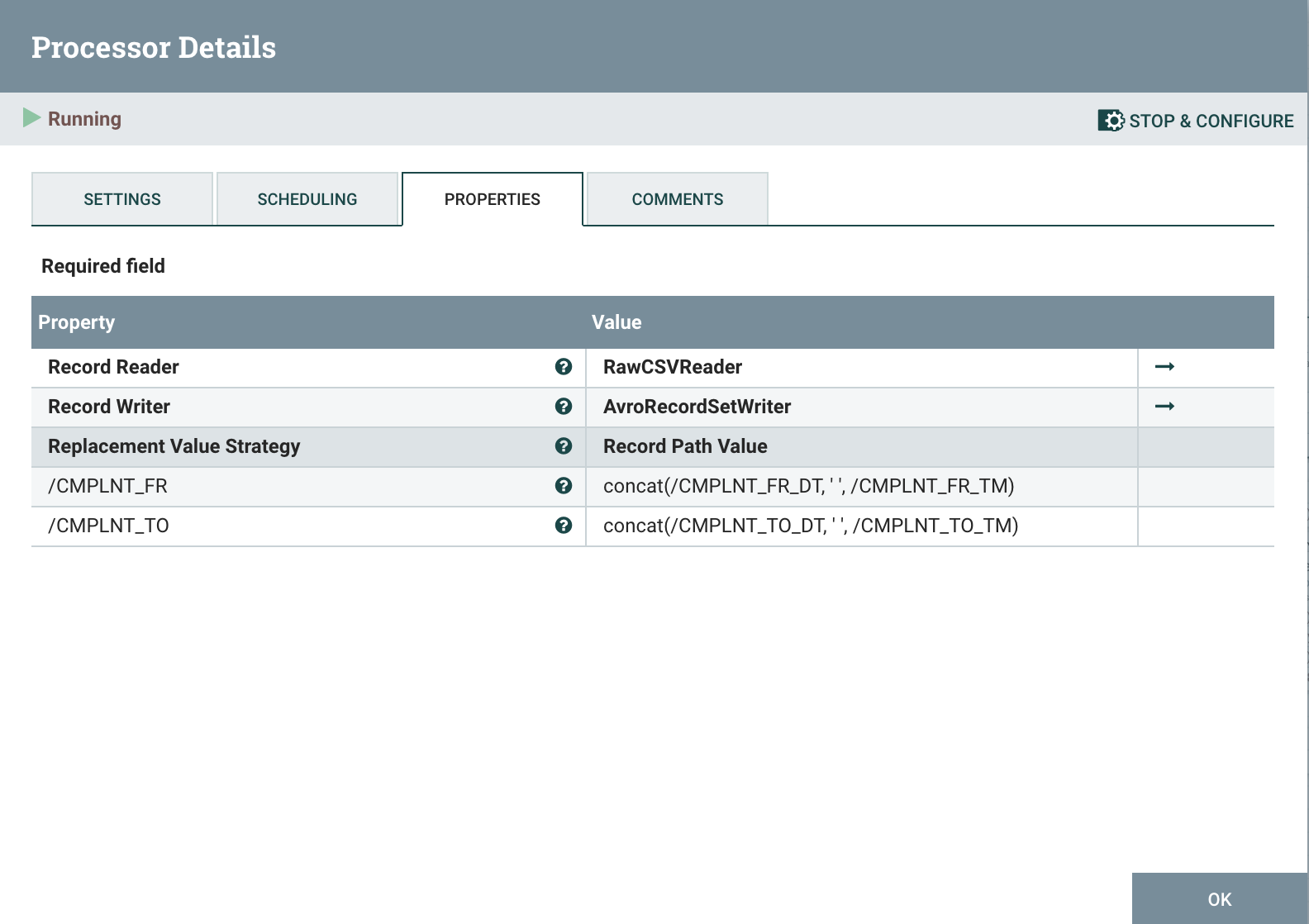Open the Comments tab

click(x=678, y=199)
